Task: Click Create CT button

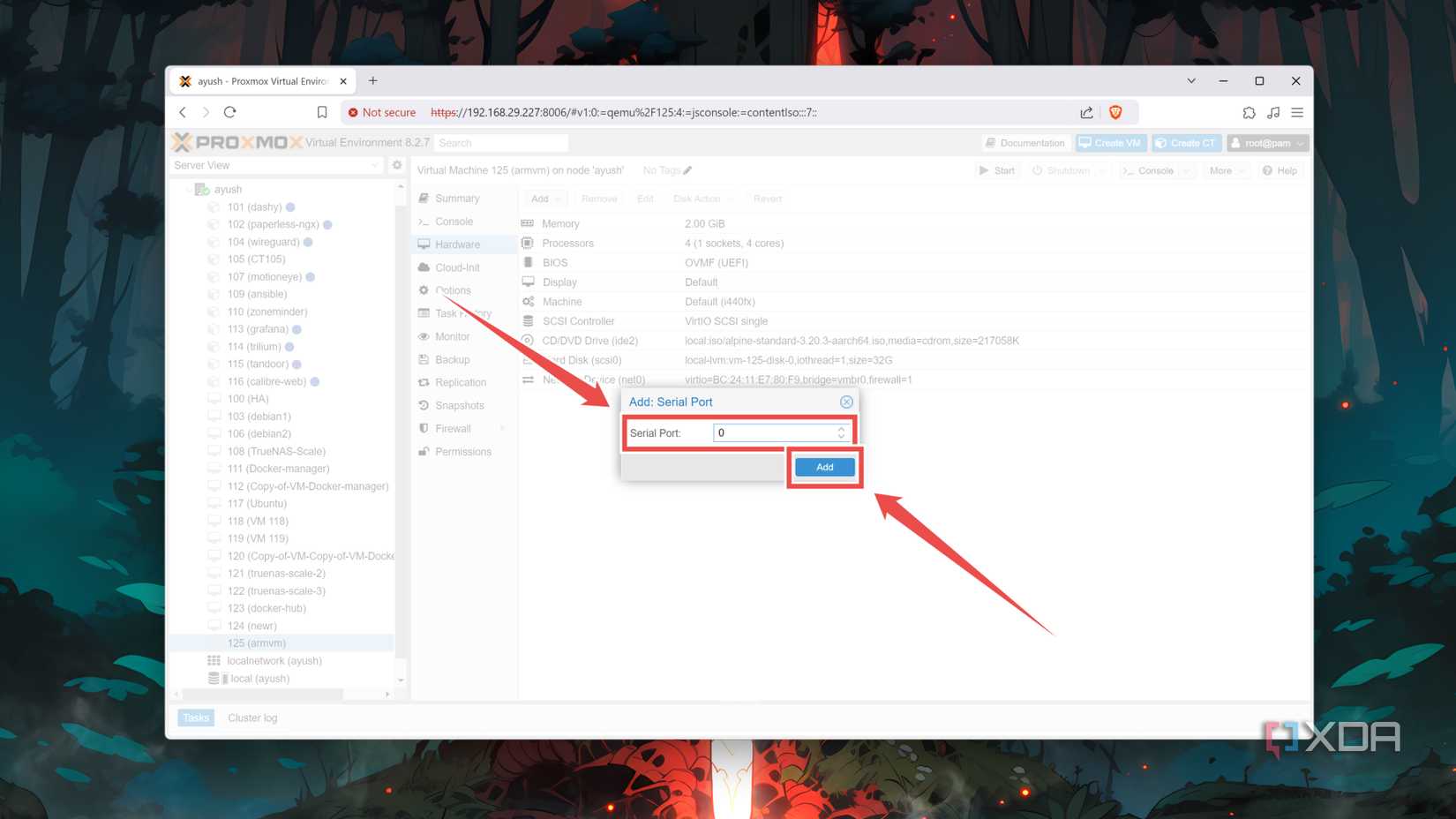Action: [x=1186, y=143]
